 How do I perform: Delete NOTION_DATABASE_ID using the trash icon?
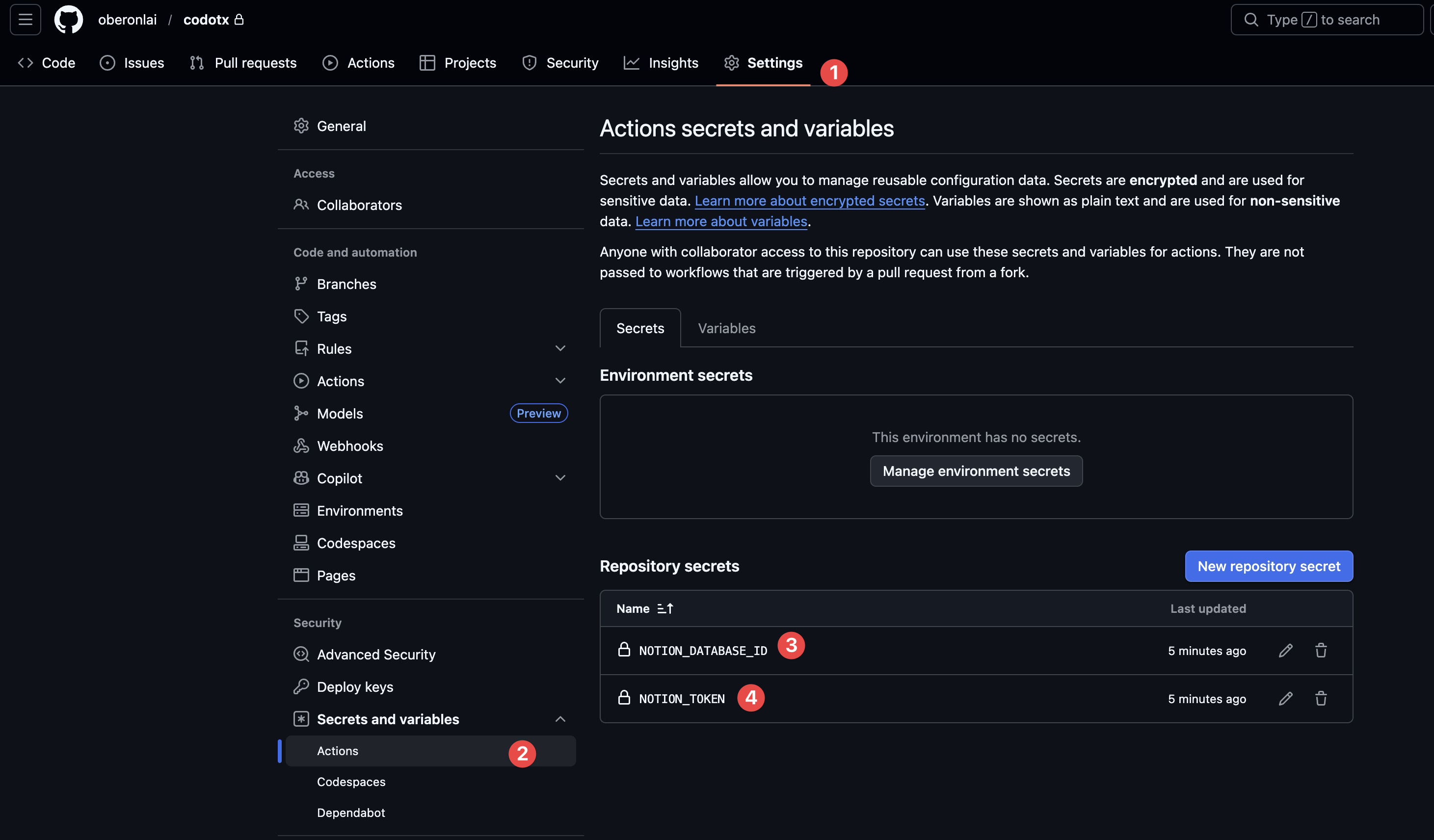[x=1321, y=650]
